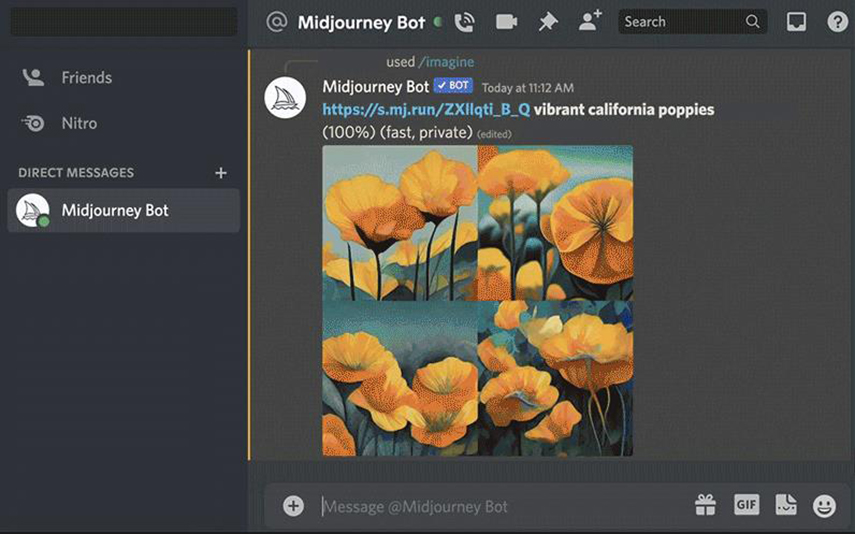Open the GIF picker
855x534 pixels.
coord(746,505)
